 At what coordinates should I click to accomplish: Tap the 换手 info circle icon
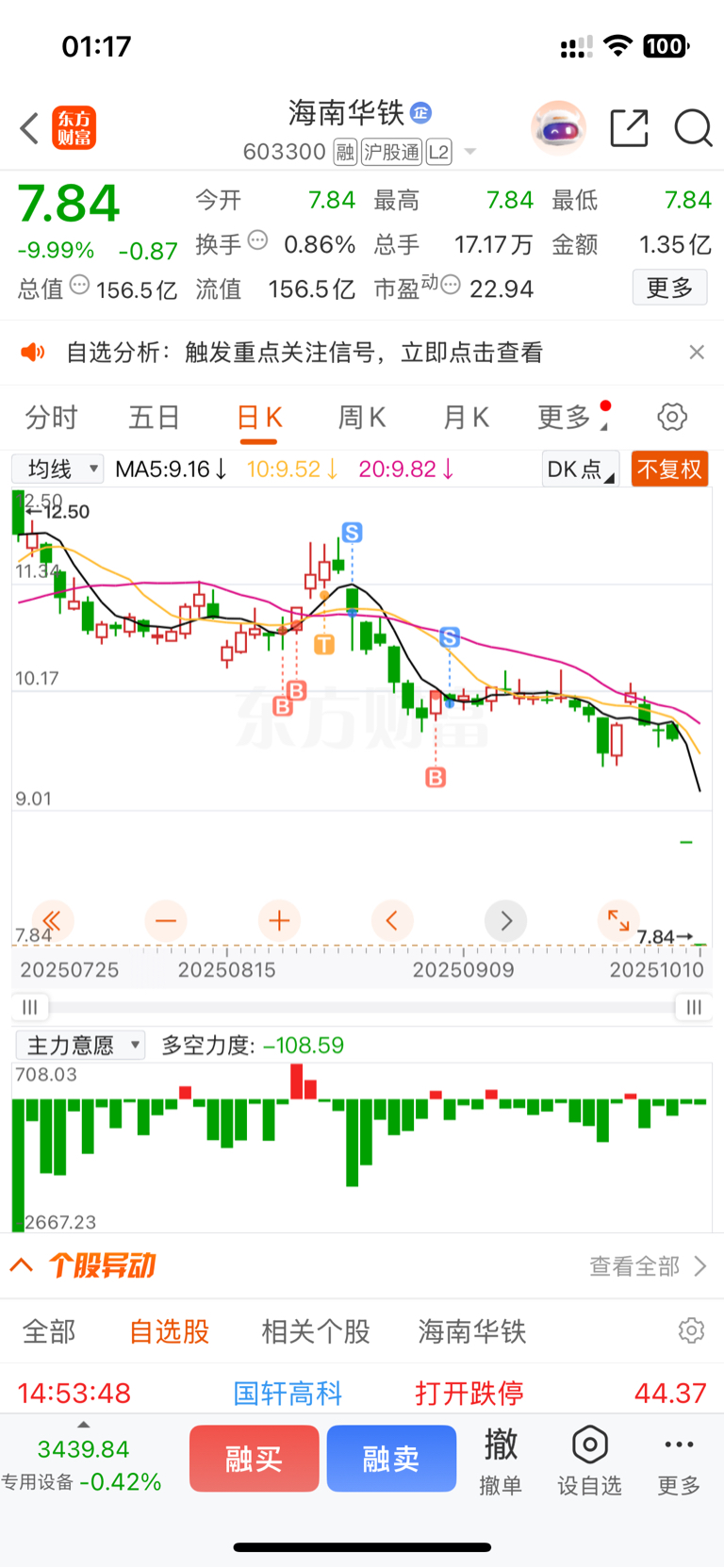pos(257,239)
